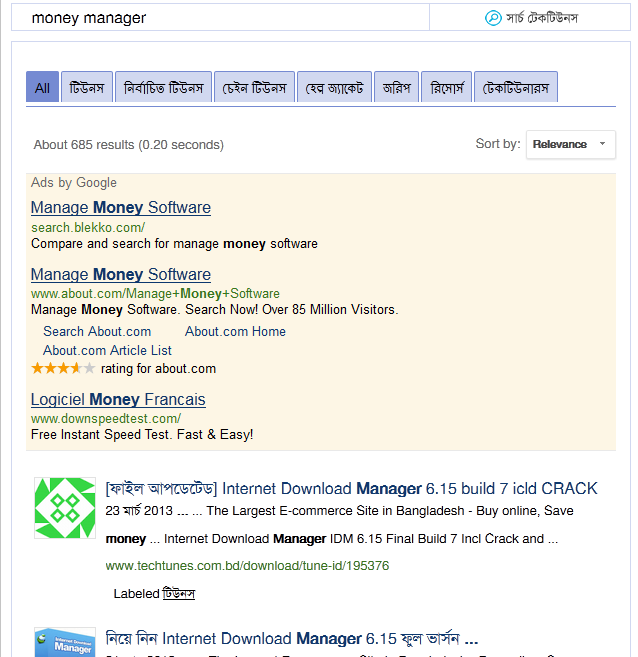
Task: Select the All tab
Action: coord(42,87)
